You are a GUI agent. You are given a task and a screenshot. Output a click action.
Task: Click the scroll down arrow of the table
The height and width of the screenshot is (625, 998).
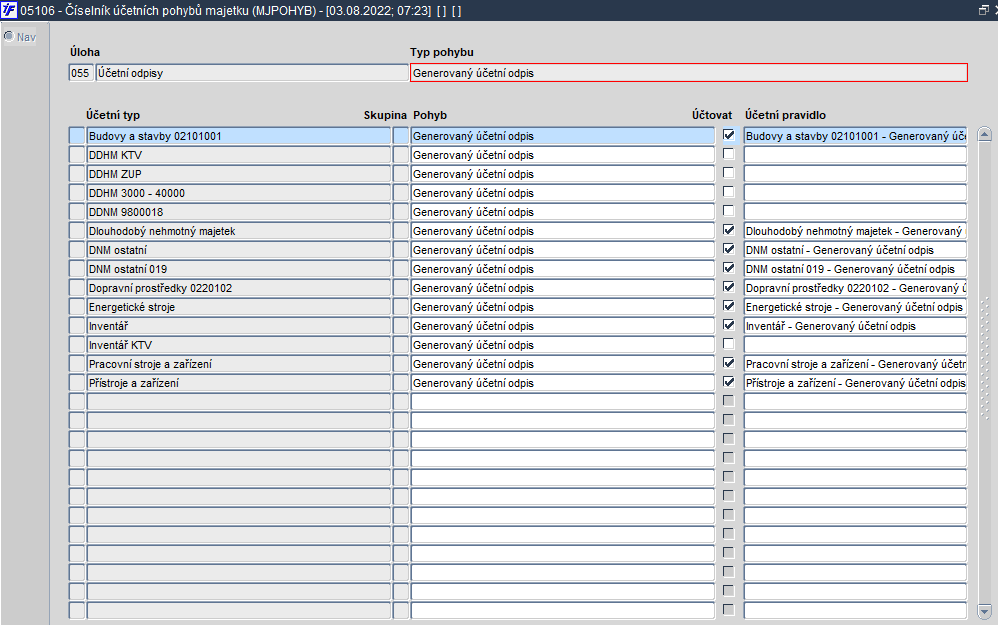pyautogui.click(x=985, y=612)
